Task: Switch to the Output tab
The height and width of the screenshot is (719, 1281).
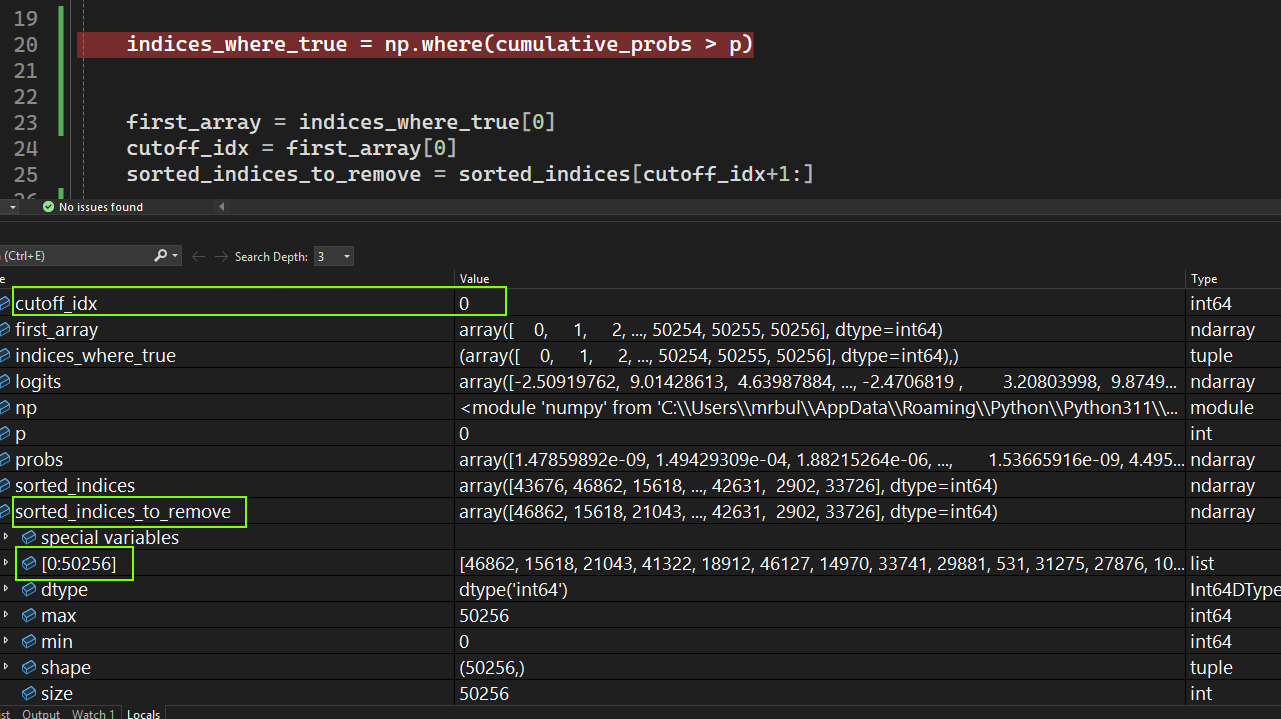Action: pyautogui.click(x=41, y=713)
